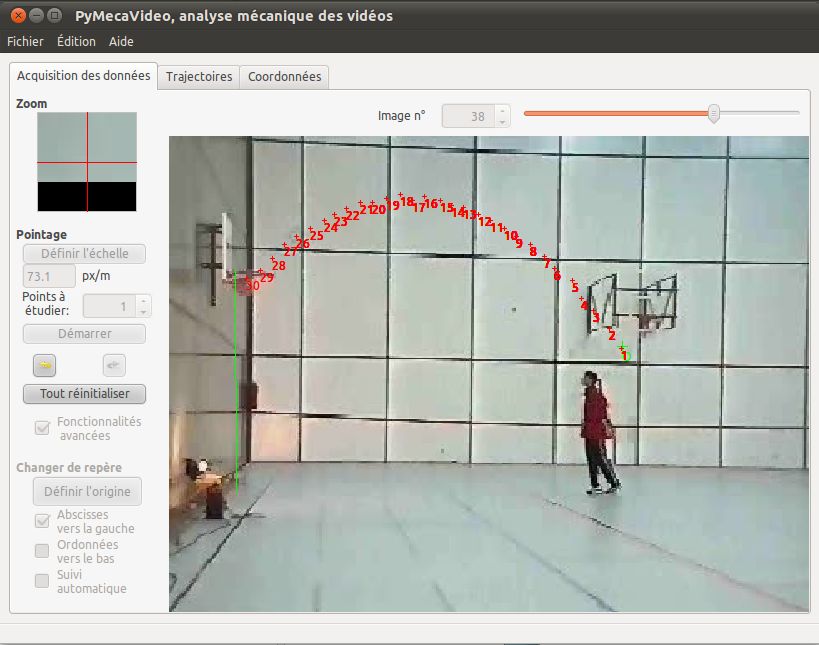Open the Édition menu
The height and width of the screenshot is (645, 819).
76,42
